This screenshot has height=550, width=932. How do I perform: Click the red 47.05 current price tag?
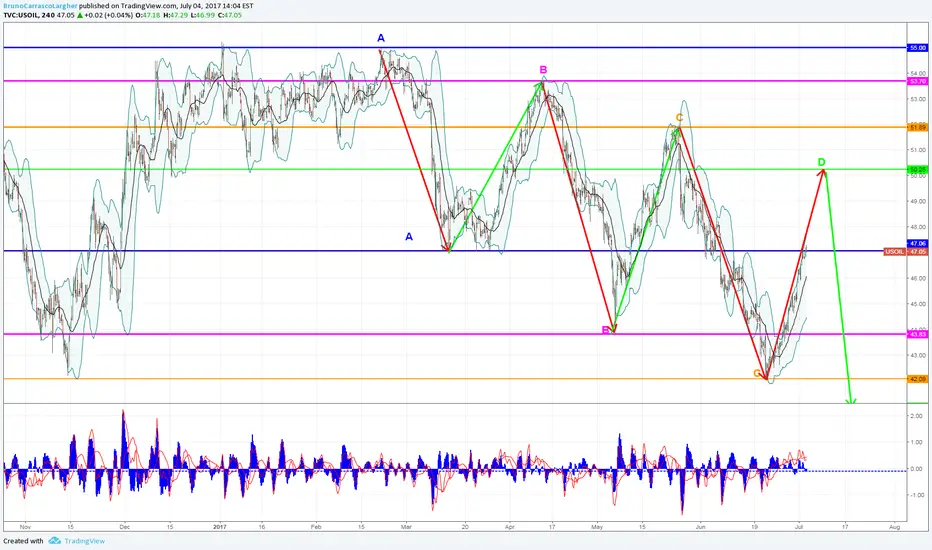pyautogui.click(x=918, y=252)
